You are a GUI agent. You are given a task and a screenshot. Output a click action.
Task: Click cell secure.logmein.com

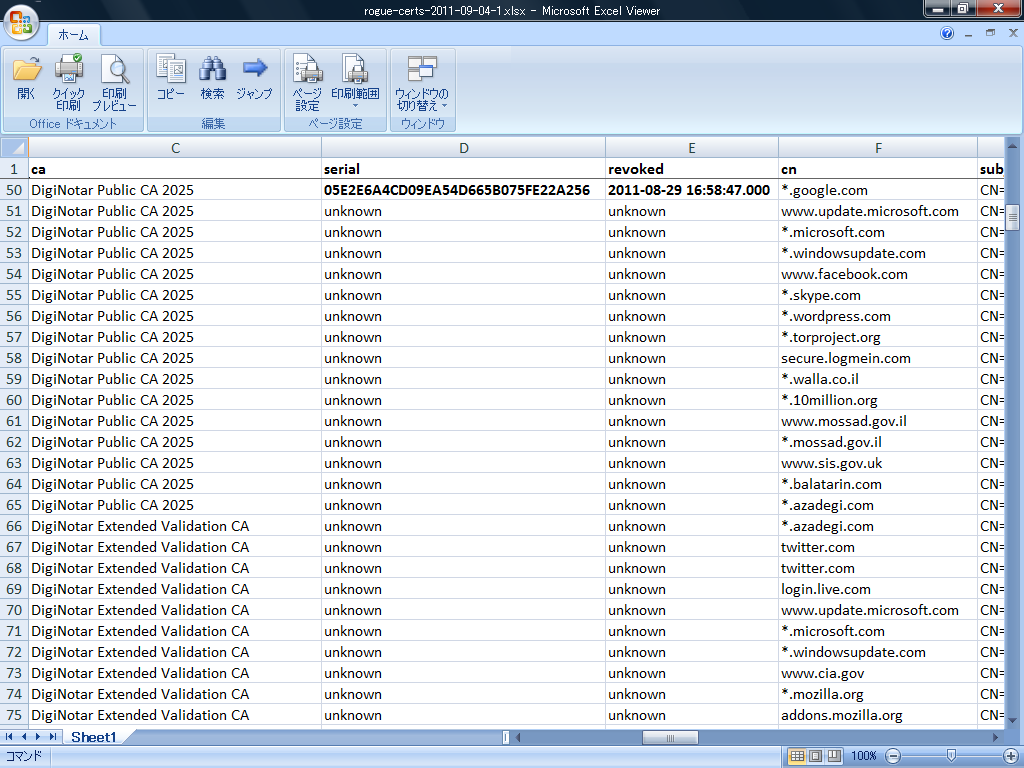[878, 358]
